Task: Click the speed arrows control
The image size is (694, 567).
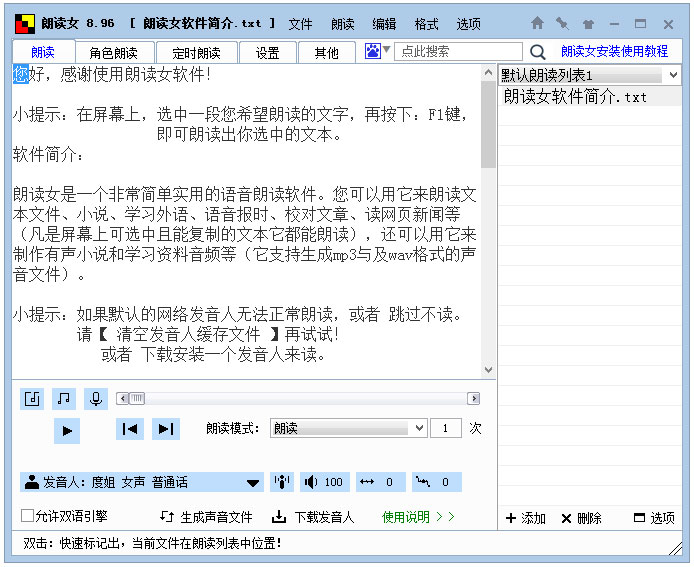Action: tap(381, 482)
